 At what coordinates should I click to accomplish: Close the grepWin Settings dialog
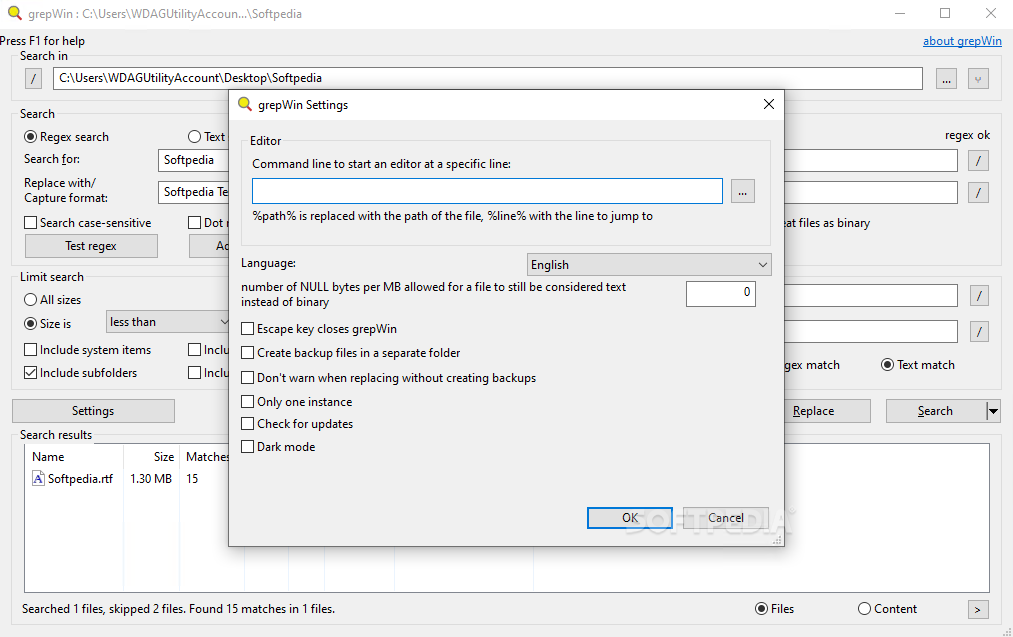coord(769,104)
